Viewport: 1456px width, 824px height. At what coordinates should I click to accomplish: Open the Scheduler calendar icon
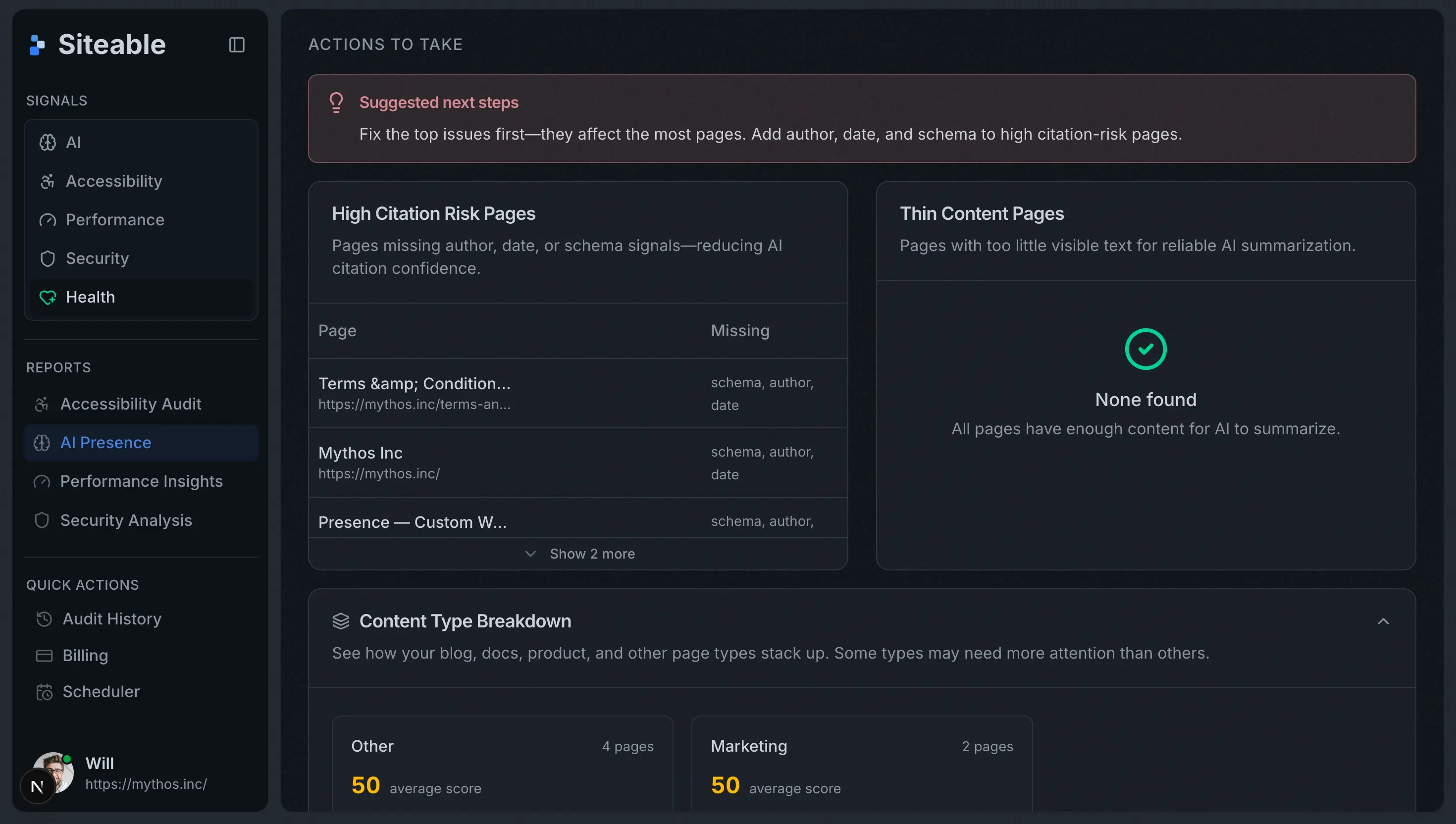(45, 692)
